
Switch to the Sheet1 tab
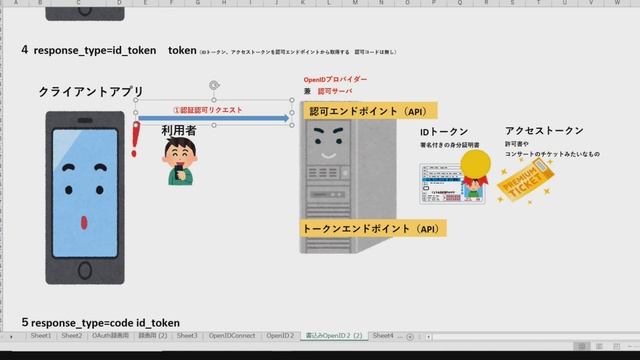(x=41, y=336)
